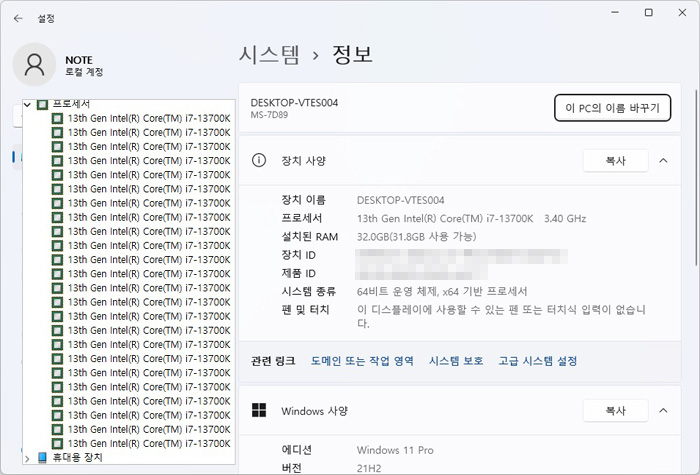Click the 21H2 version value
This screenshot has height=475, width=700.
click(x=369, y=468)
